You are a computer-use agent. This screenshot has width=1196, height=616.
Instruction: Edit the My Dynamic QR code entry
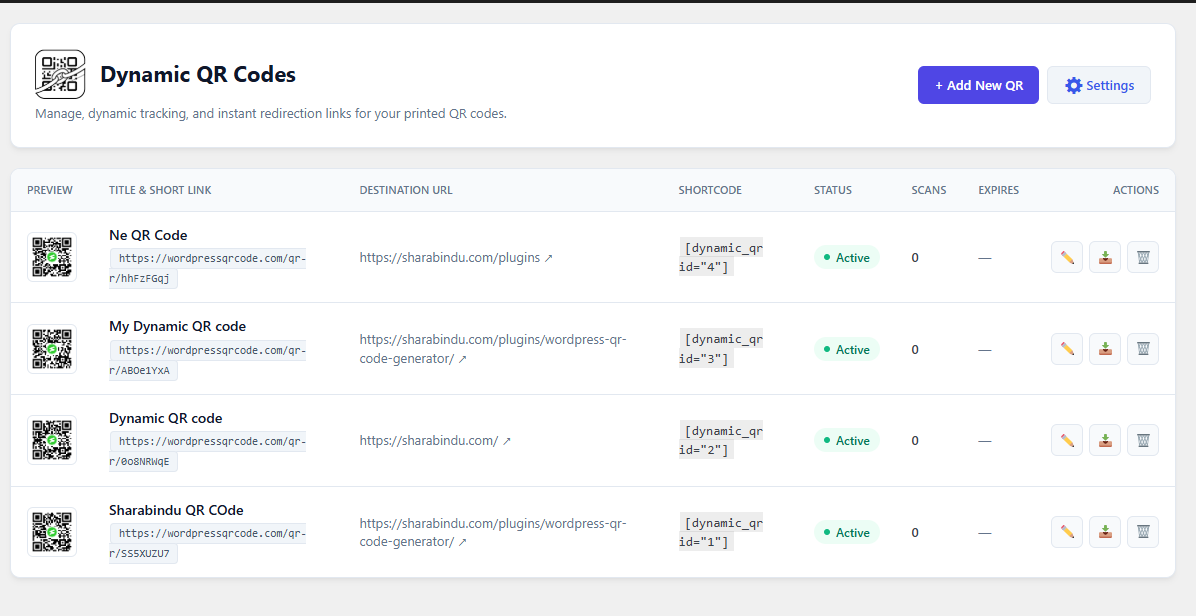pyautogui.click(x=1066, y=349)
